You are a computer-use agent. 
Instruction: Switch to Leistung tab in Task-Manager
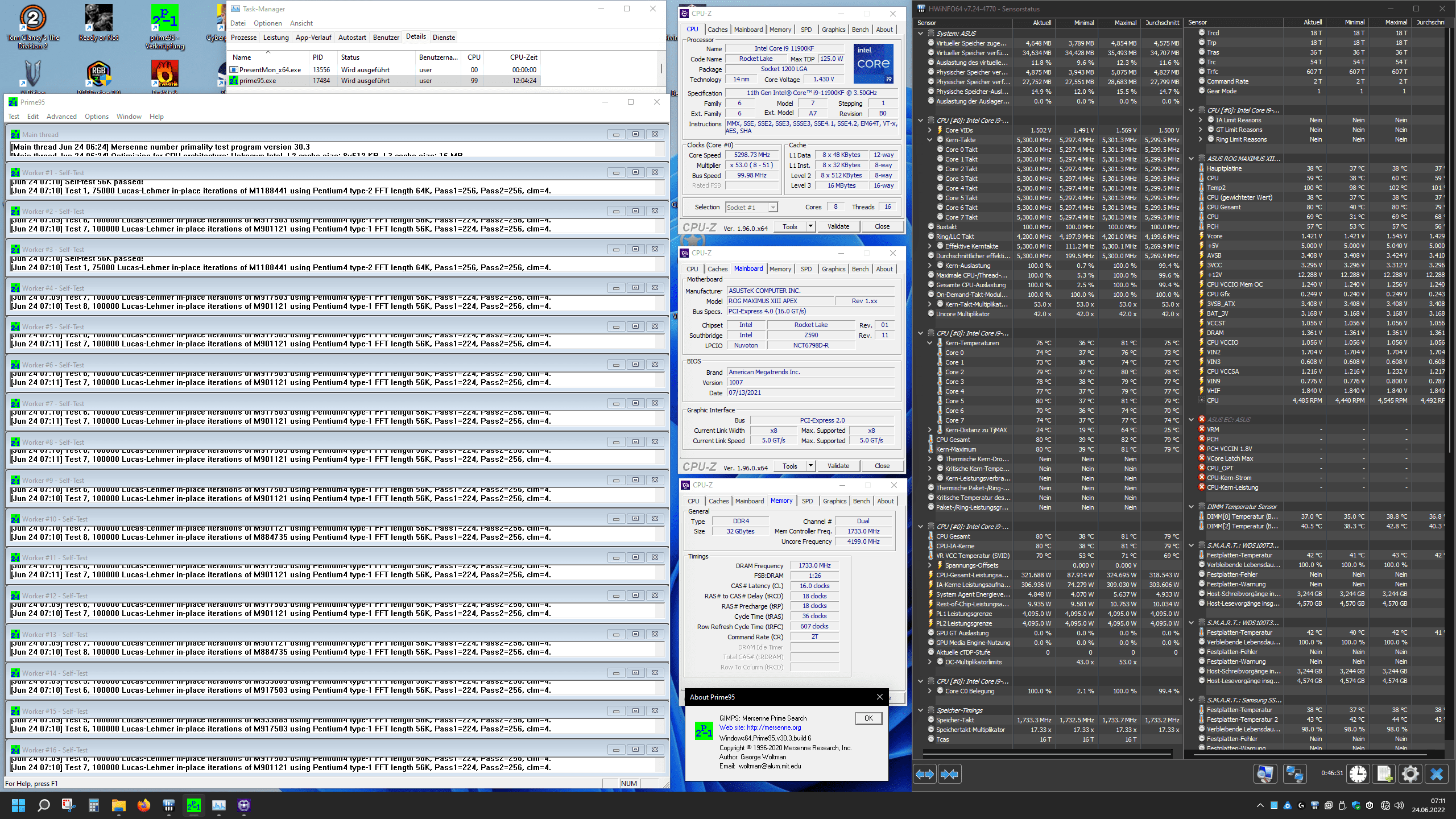click(x=276, y=38)
